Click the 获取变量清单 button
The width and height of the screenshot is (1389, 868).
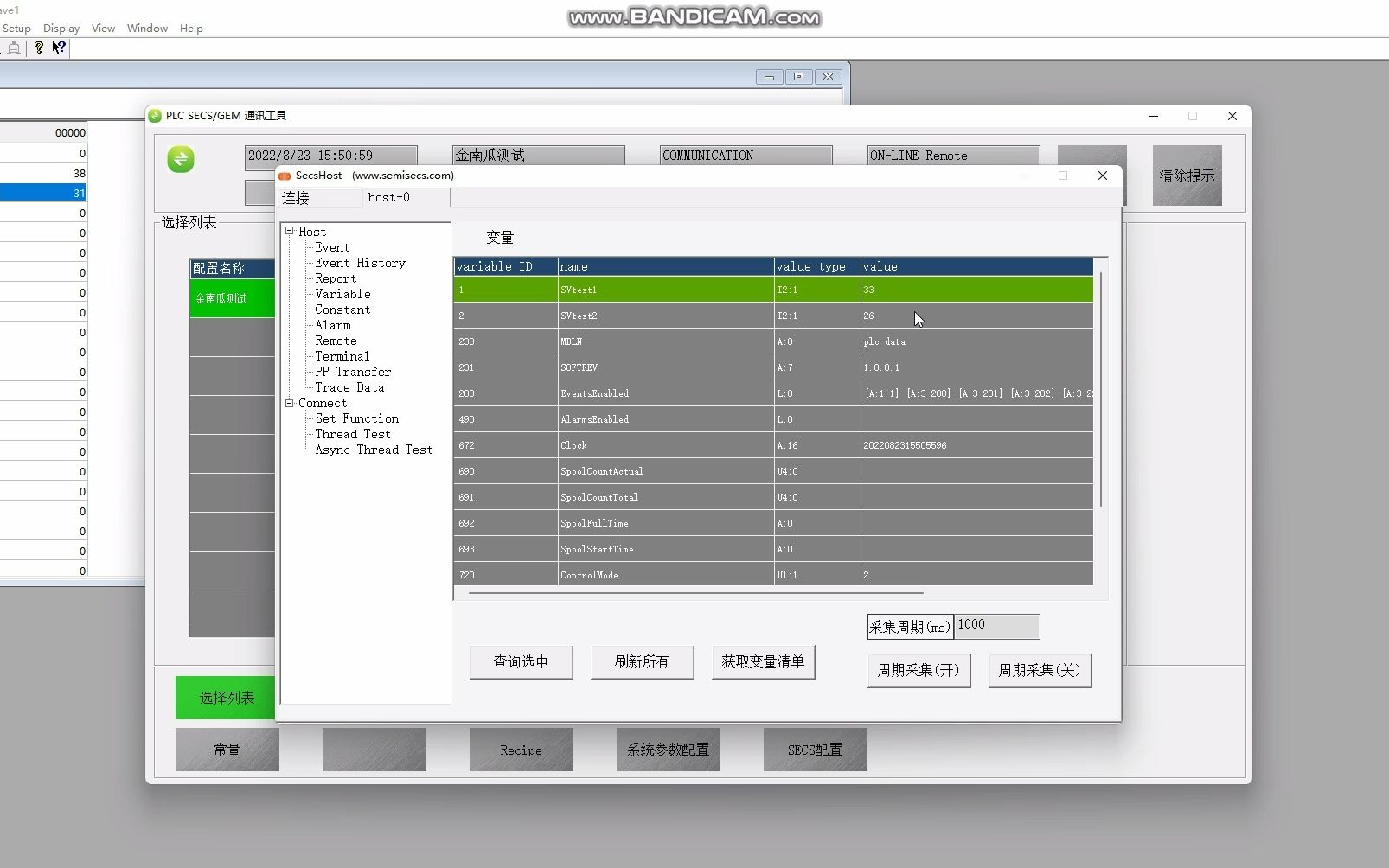tap(763, 662)
